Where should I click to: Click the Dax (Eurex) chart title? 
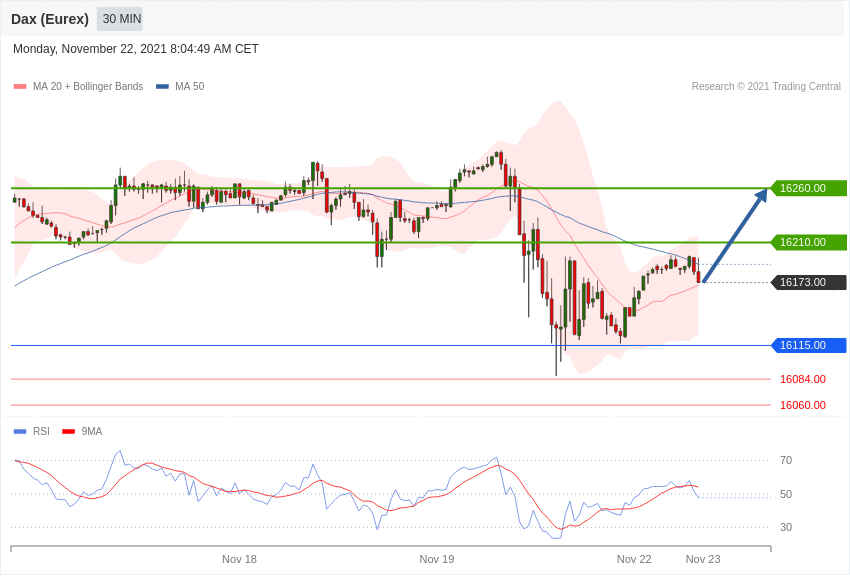pos(50,19)
